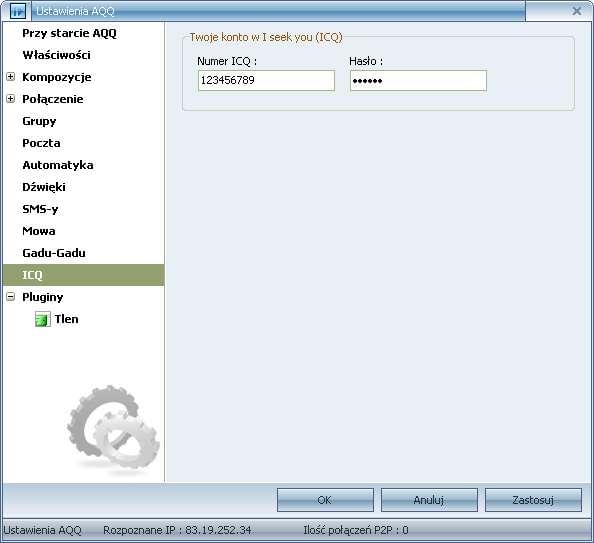
Task: Open the Przy starcie AQQ section
Action: (x=69, y=33)
